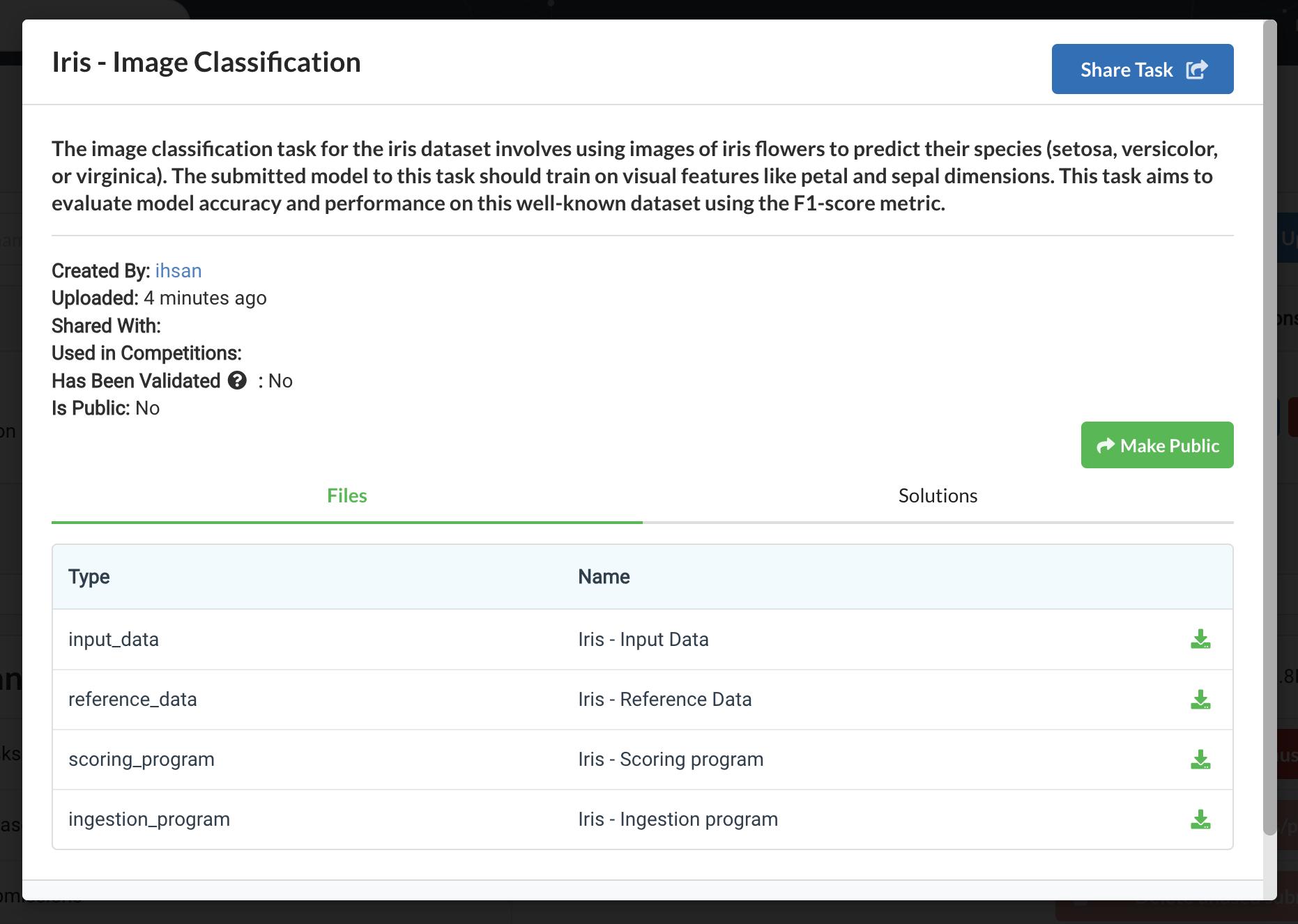Switch to the Solutions tab

click(938, 495)
